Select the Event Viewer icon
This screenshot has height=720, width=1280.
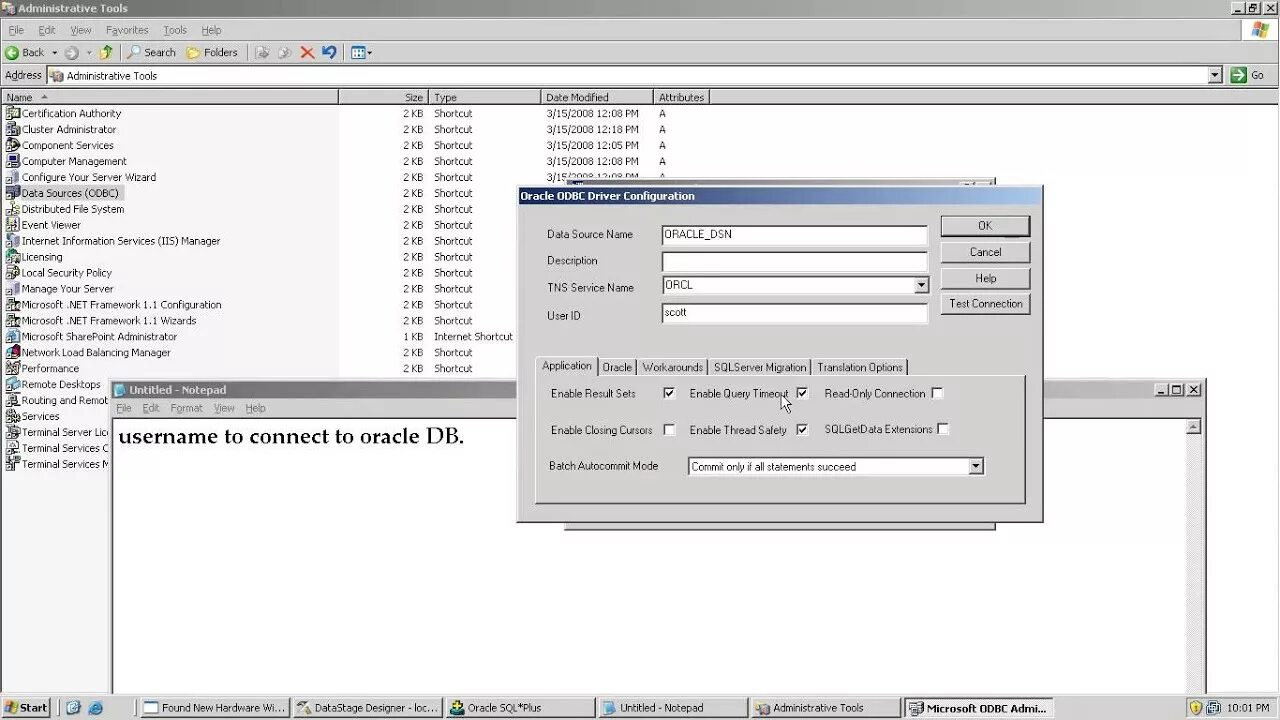(x=13, y=225)
